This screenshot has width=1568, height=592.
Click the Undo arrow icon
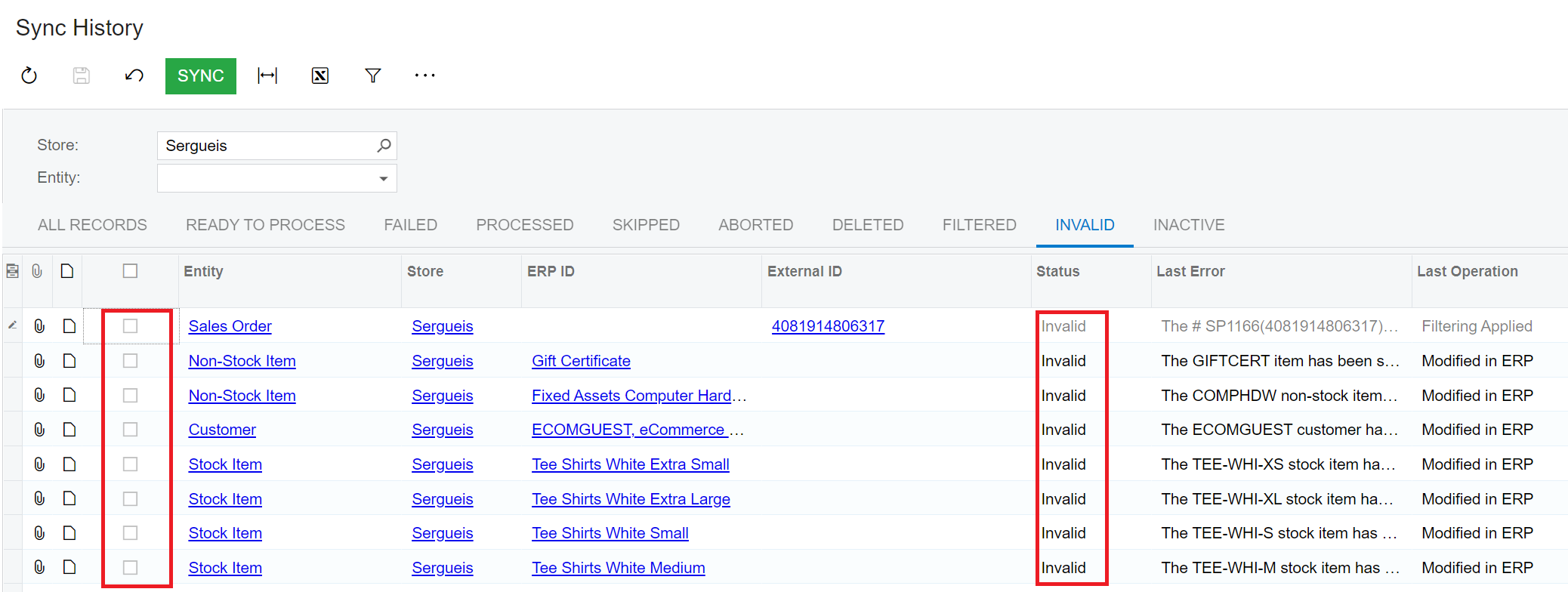point(134,76)
